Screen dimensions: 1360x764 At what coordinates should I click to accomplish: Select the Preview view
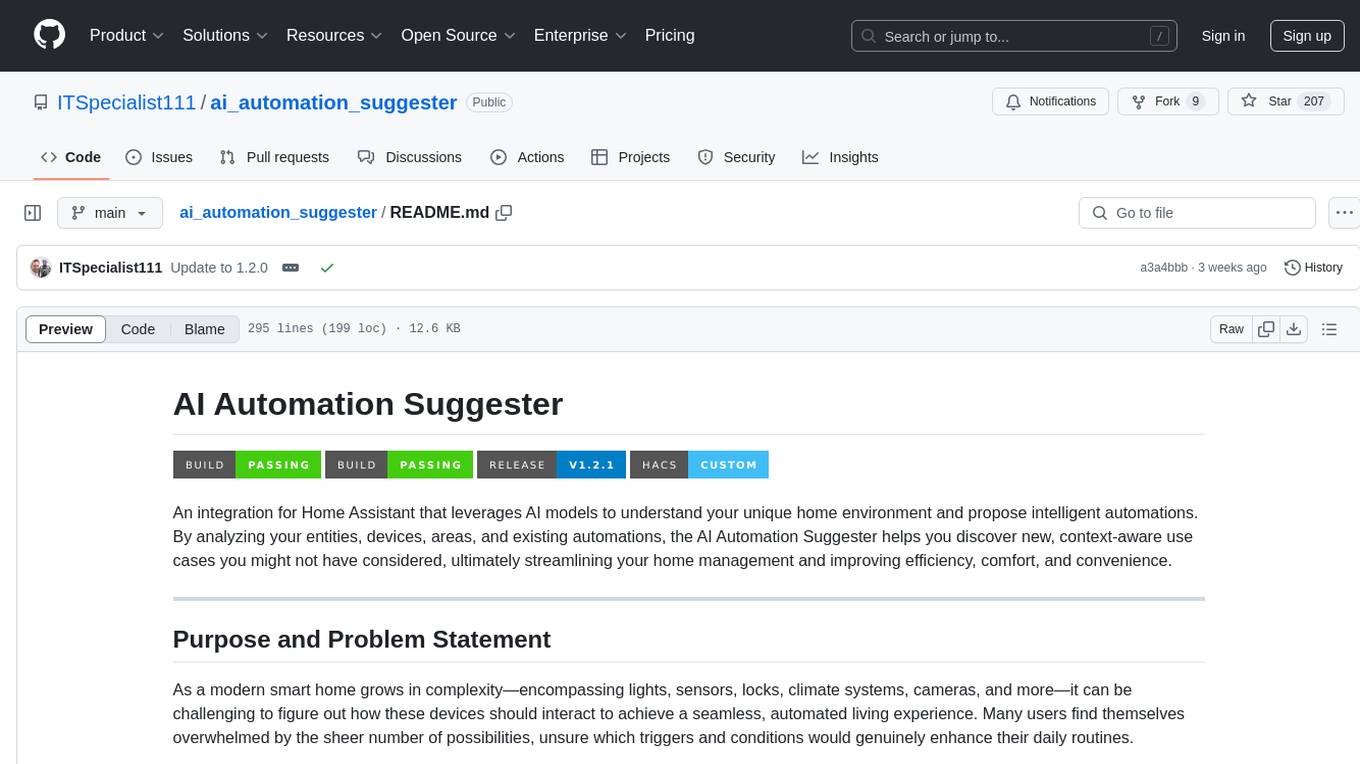coord(66,329)
